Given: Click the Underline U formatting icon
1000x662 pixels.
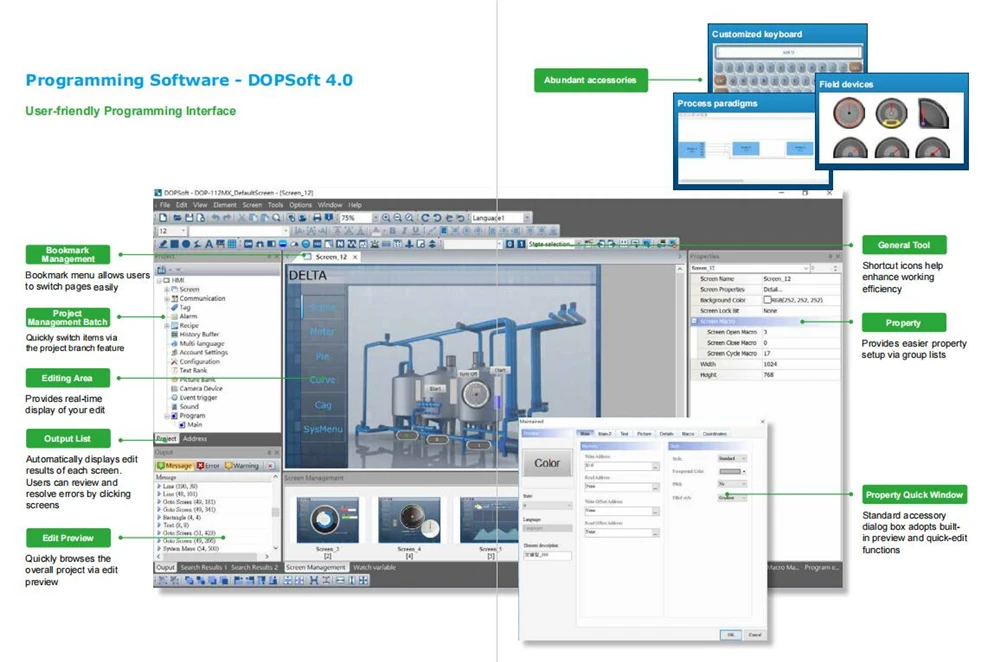Looking at the screenshot, I should (x=415, y=231).
